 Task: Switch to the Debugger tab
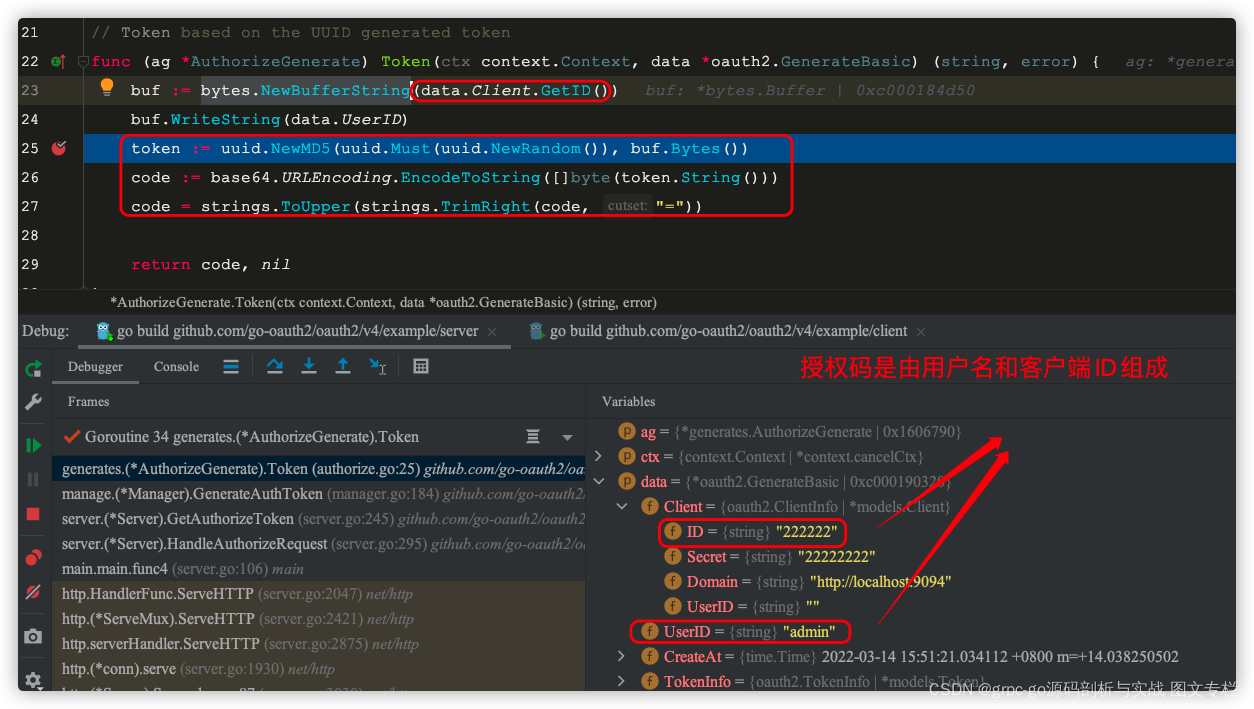pos(95,367)
